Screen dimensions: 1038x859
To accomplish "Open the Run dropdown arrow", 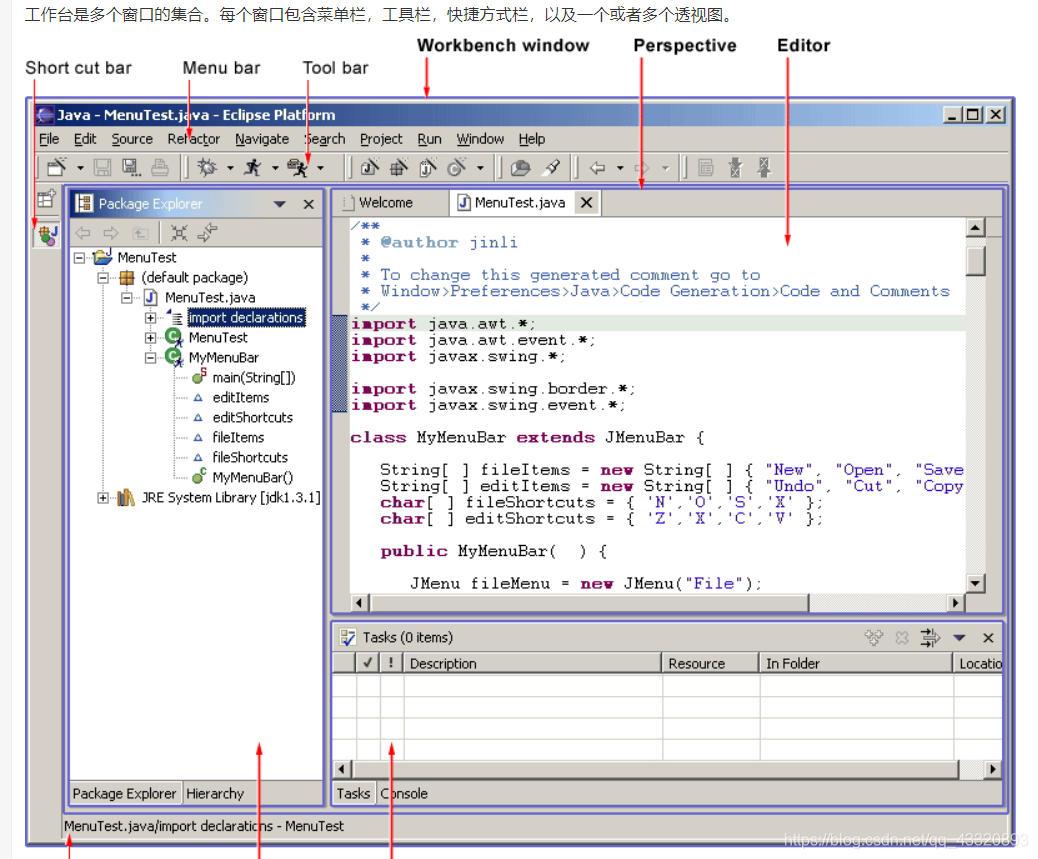I will click(x=275, y=168).
